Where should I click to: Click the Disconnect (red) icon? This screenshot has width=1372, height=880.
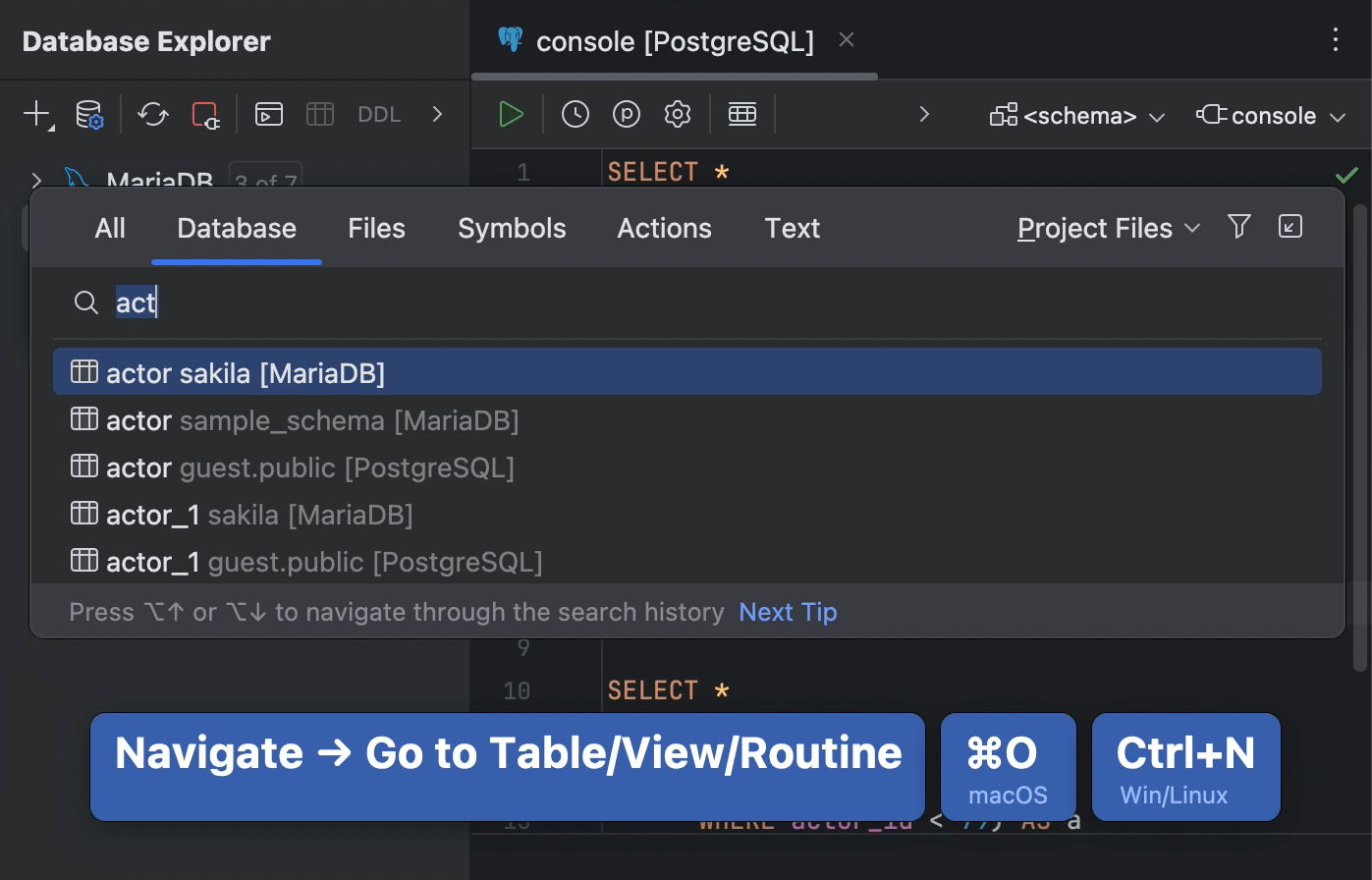(205, 115)
